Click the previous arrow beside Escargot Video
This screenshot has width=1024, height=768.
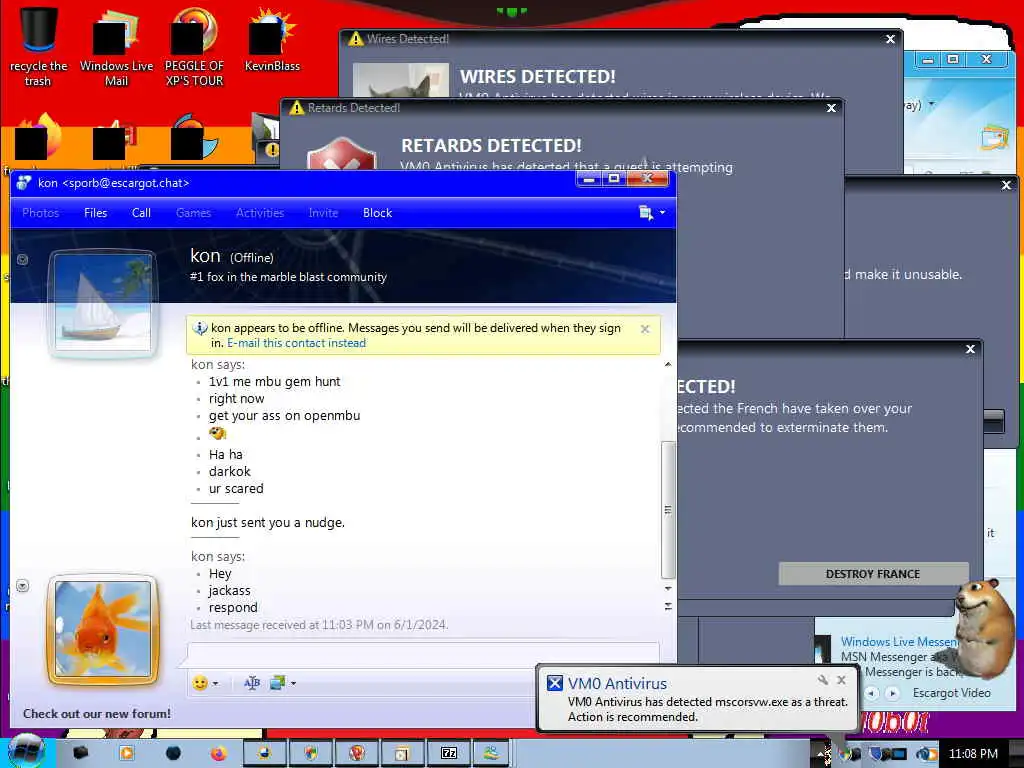coord(872,693)
